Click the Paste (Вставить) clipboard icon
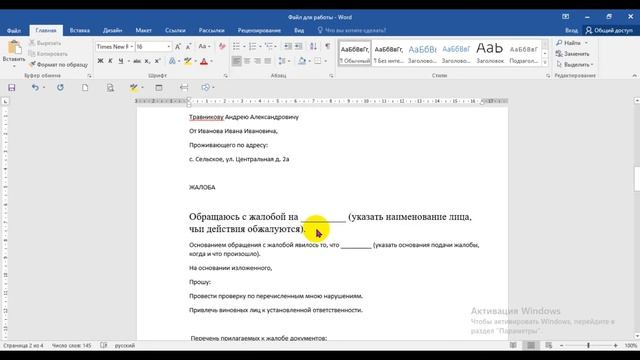640x360 pixels. click(15, 47)
